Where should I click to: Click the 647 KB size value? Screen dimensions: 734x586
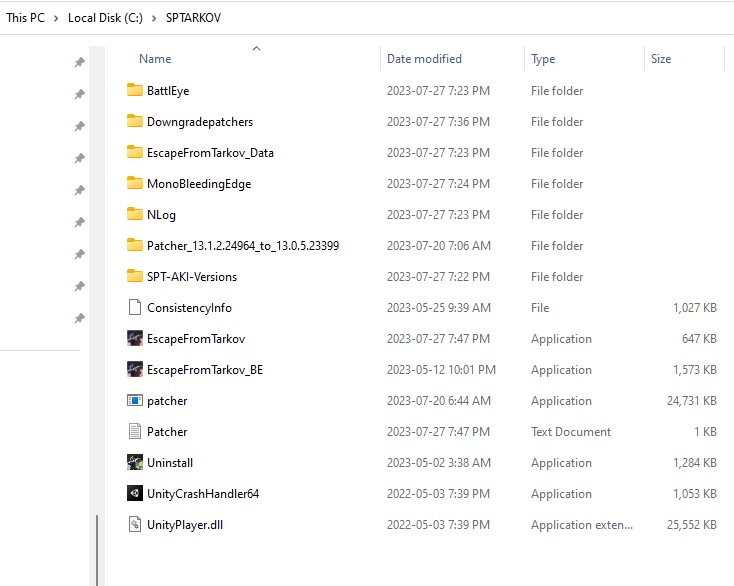tap(699, 338)
